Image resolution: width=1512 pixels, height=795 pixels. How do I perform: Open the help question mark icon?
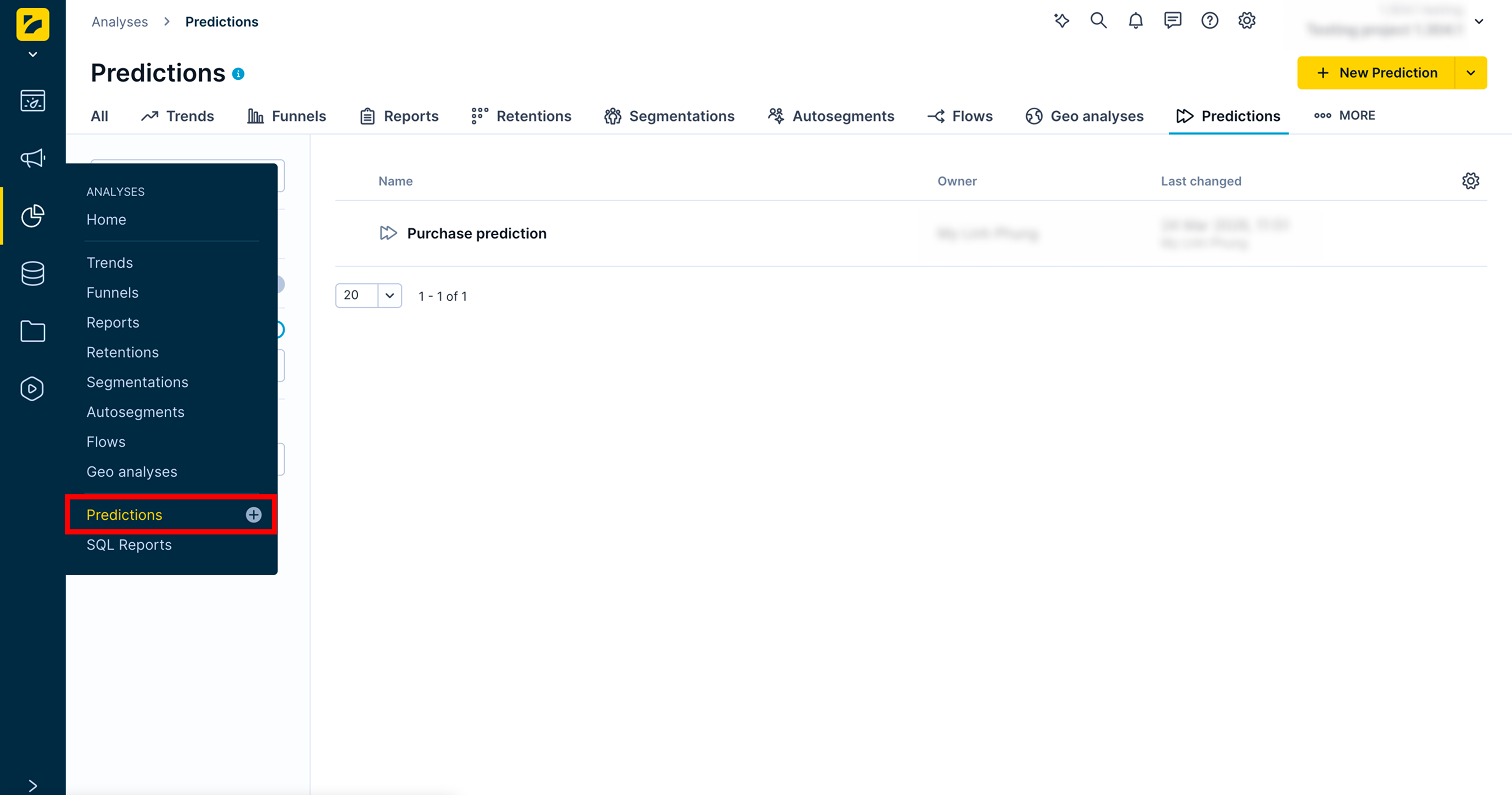pyautogui.click(x=1209, y=21)
